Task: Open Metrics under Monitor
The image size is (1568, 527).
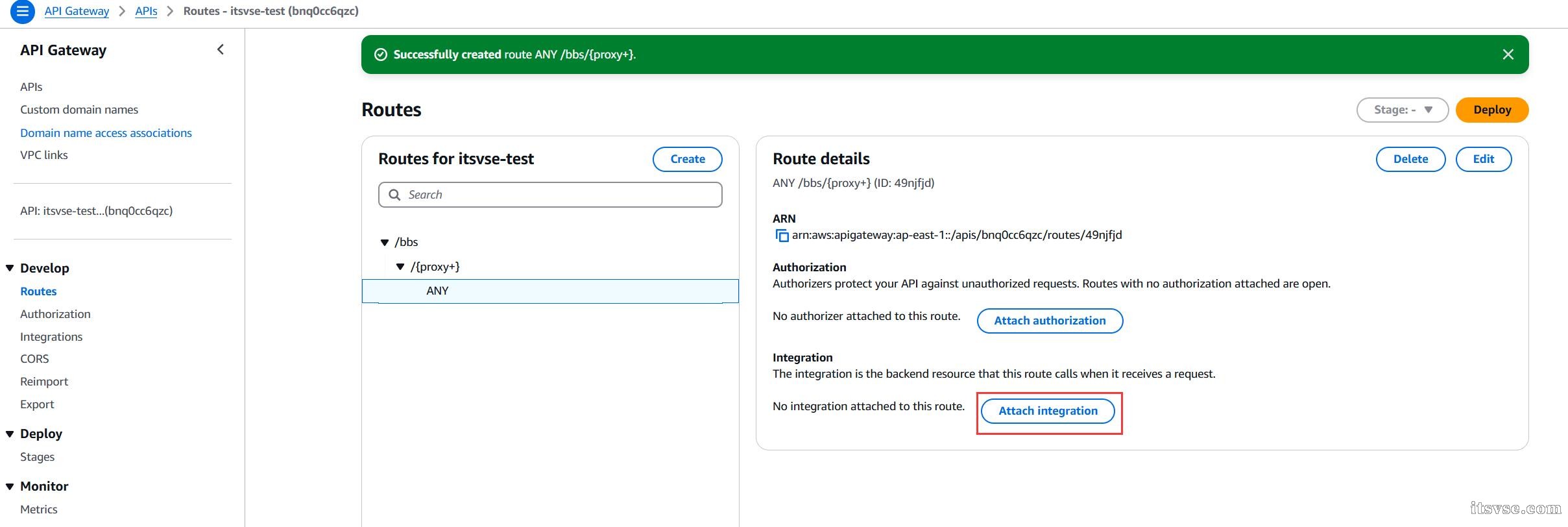Action: [x=38, y=509]
